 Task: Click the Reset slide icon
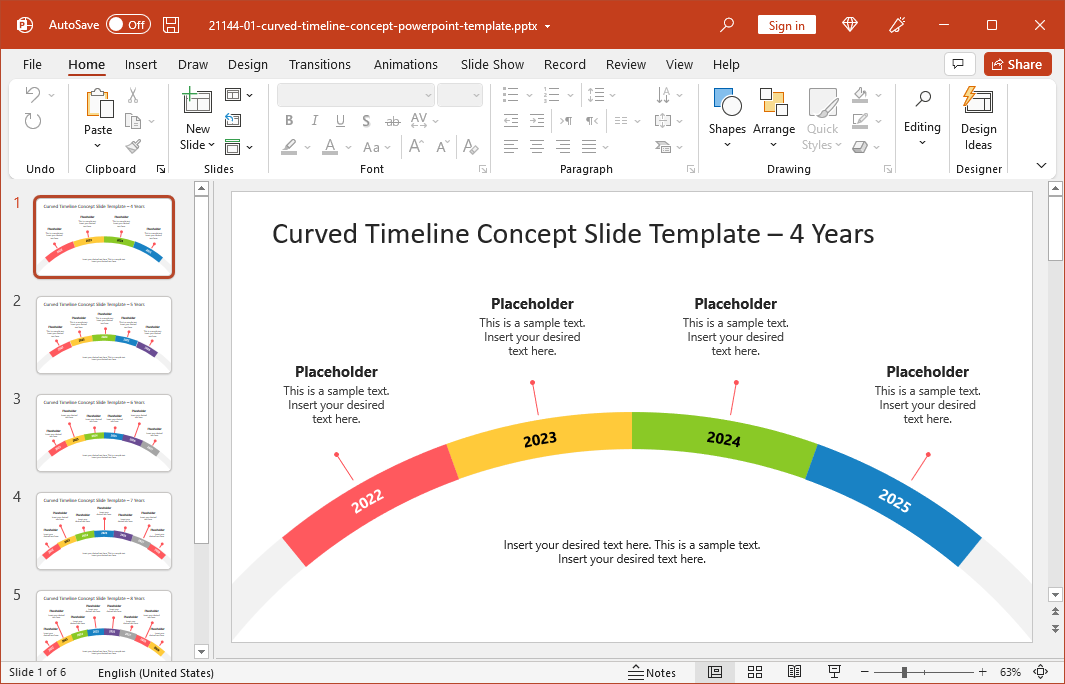pyautogui.click(x=233, y=120)
